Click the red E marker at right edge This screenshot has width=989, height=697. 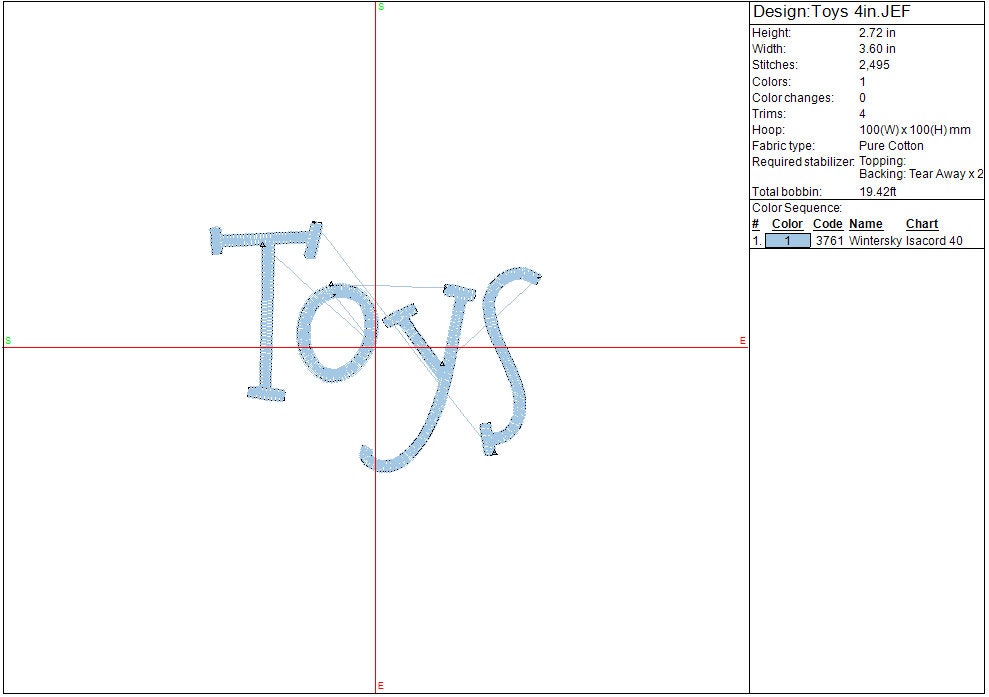click(742, 341)
